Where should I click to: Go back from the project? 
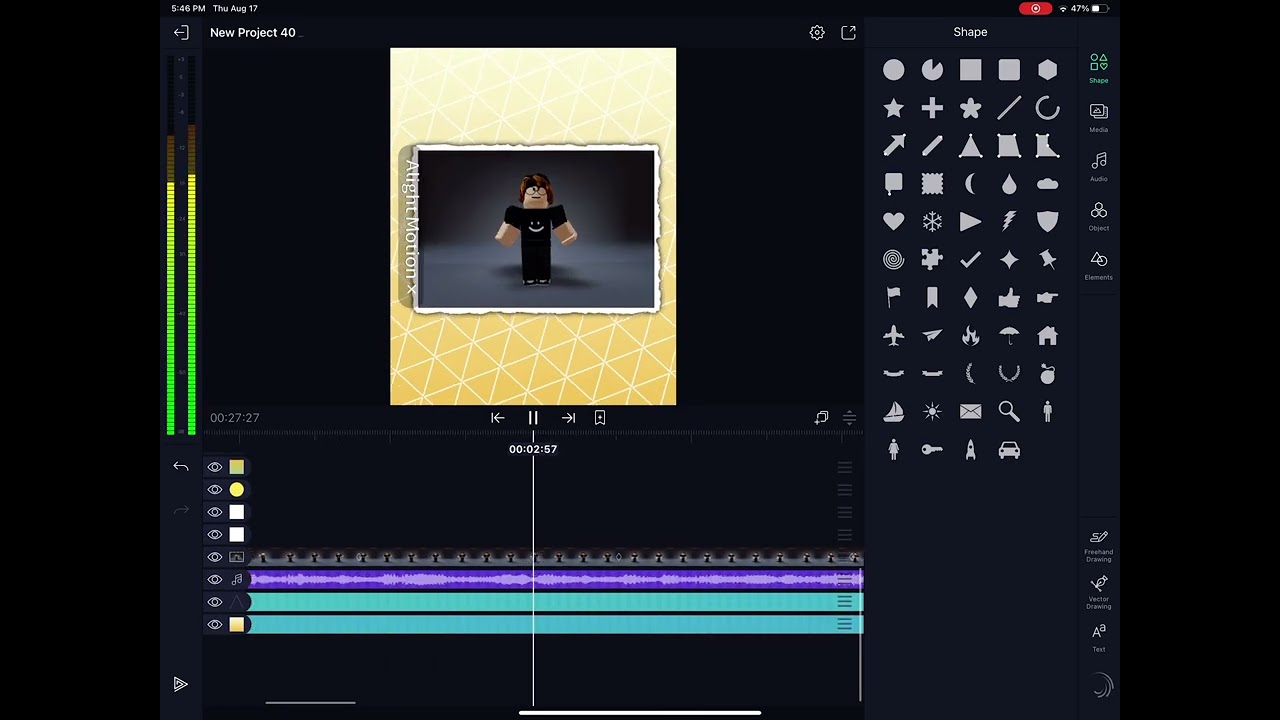[181, 33]
